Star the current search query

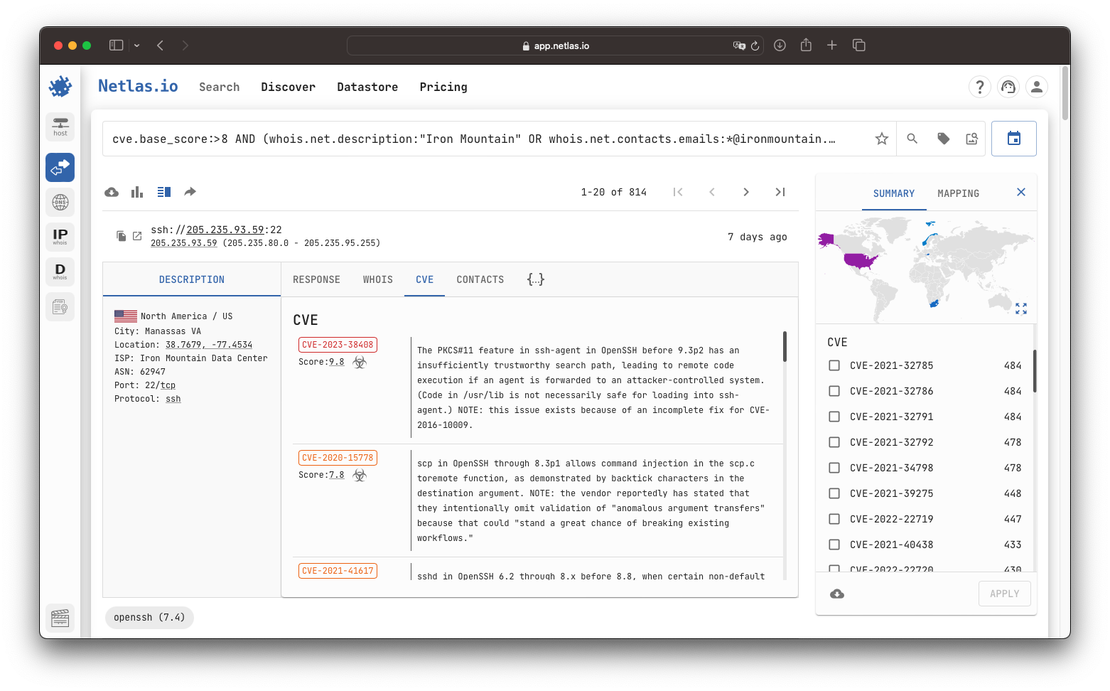[881, 138]
